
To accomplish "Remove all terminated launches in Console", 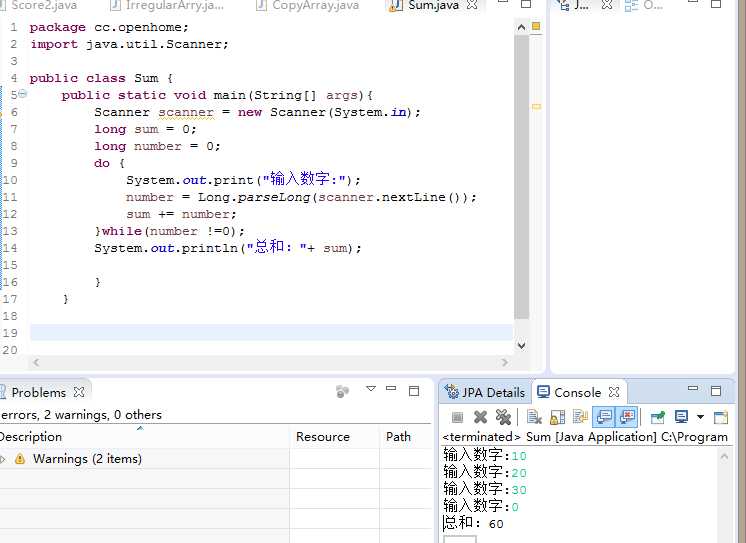I will [503, 417].
